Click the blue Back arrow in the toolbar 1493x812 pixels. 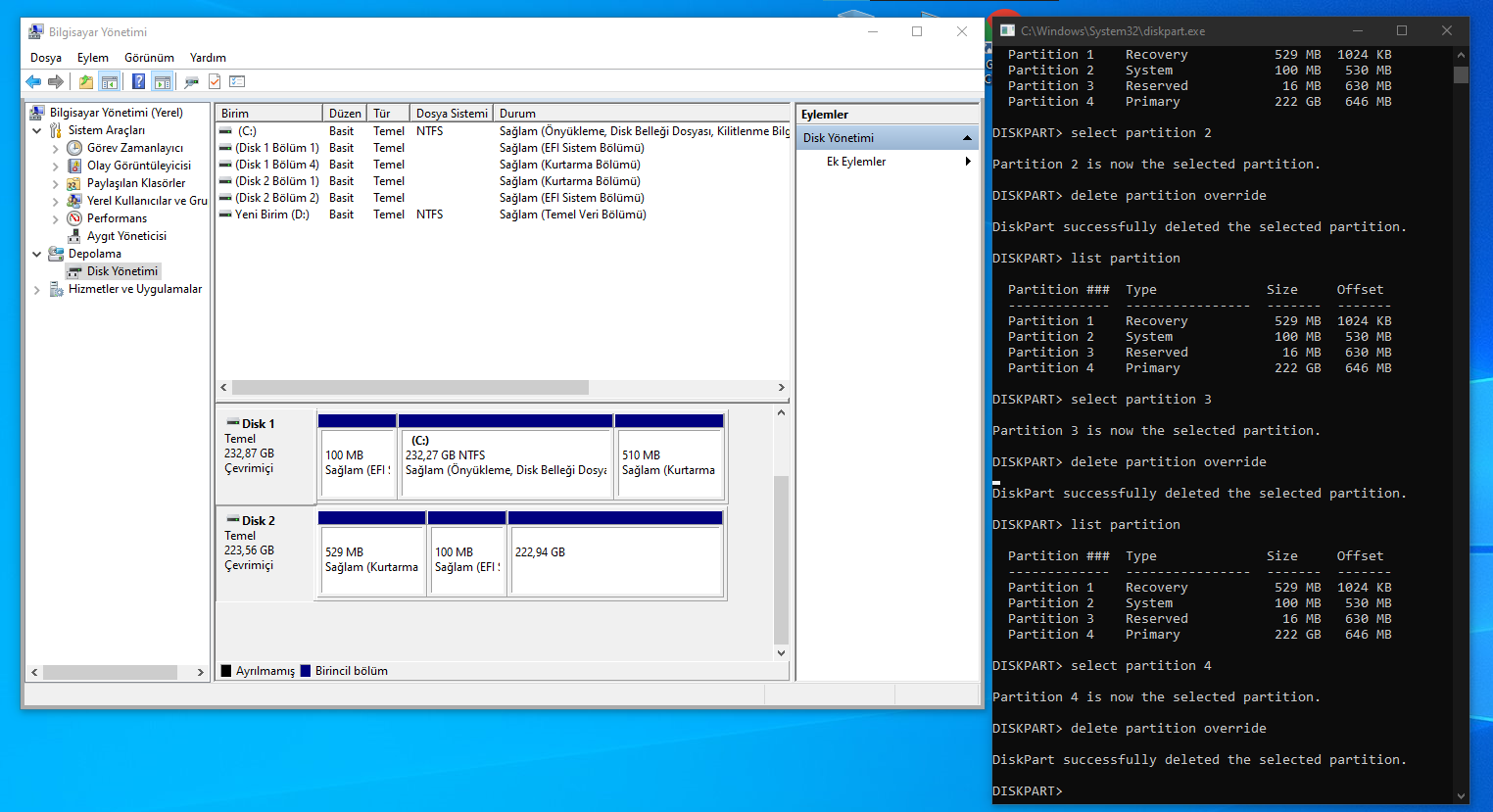click(x=33, y=82)
